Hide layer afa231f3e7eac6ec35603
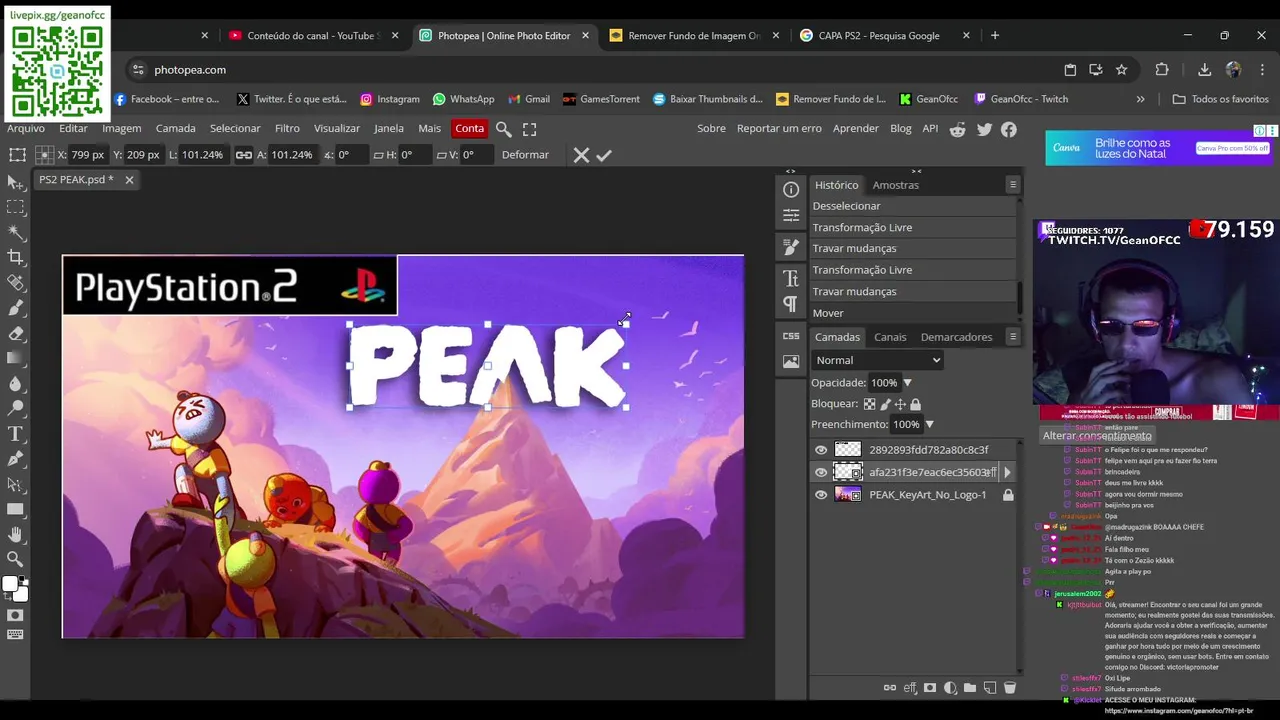Screen dimensions: 1280x720 point(821,472)
